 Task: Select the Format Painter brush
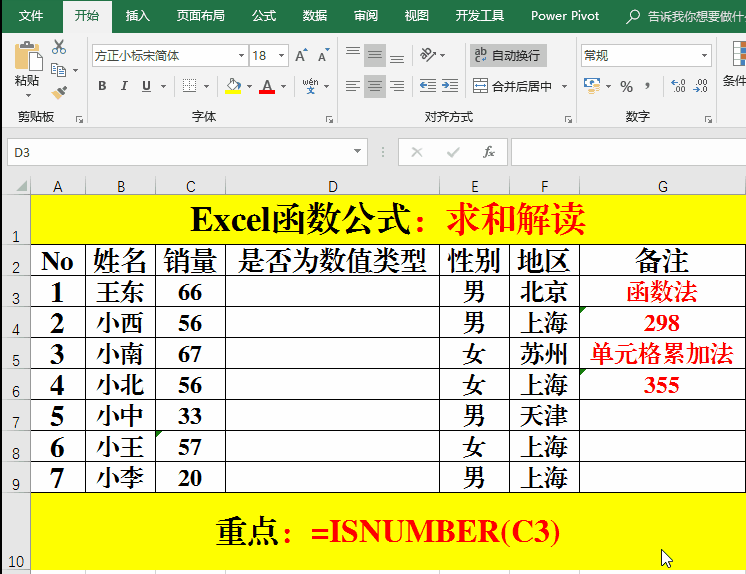[59, 92]
